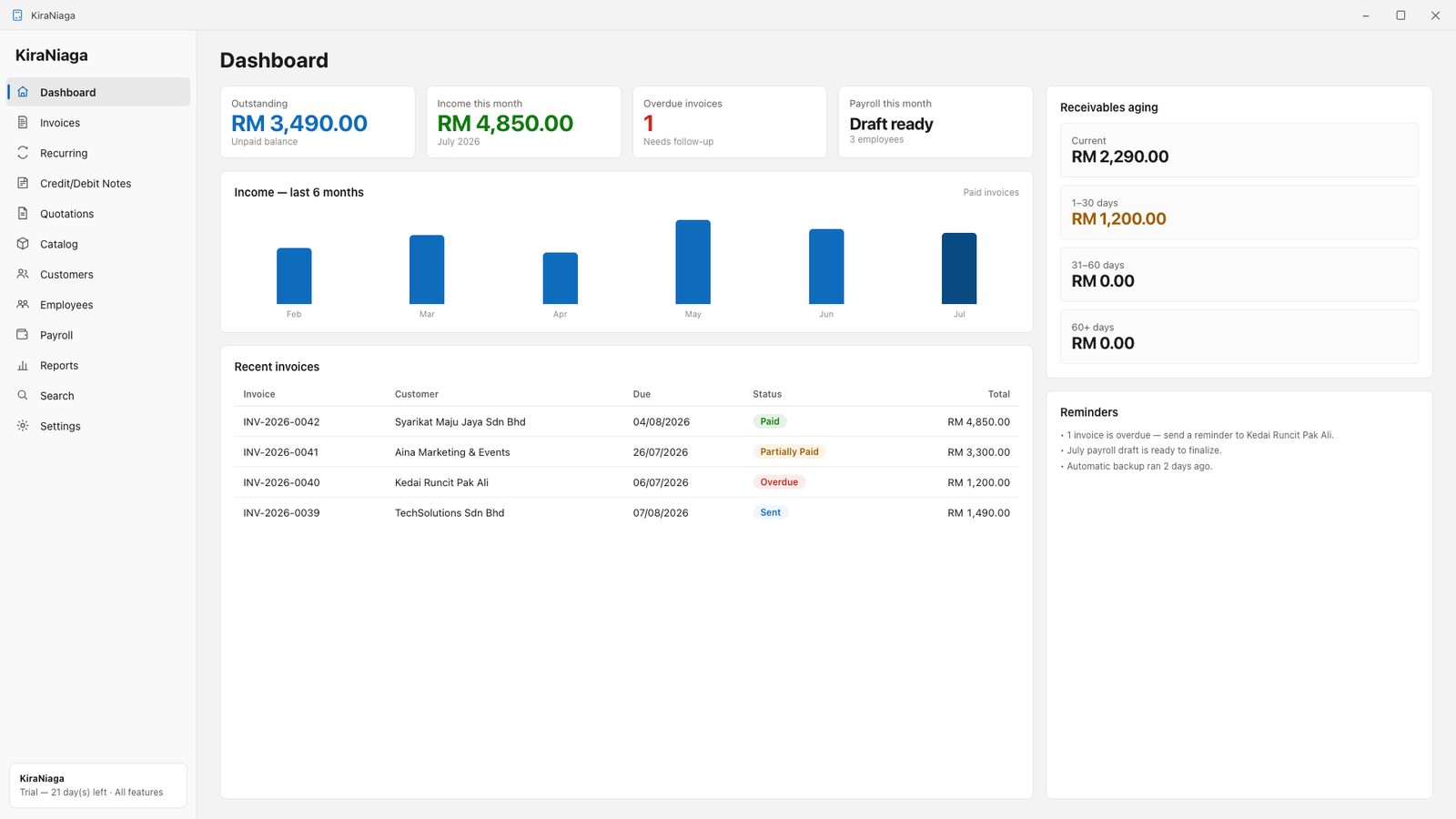Click the Income this month card
This screenshot has height=819, width=1456.
pos(523,122)
